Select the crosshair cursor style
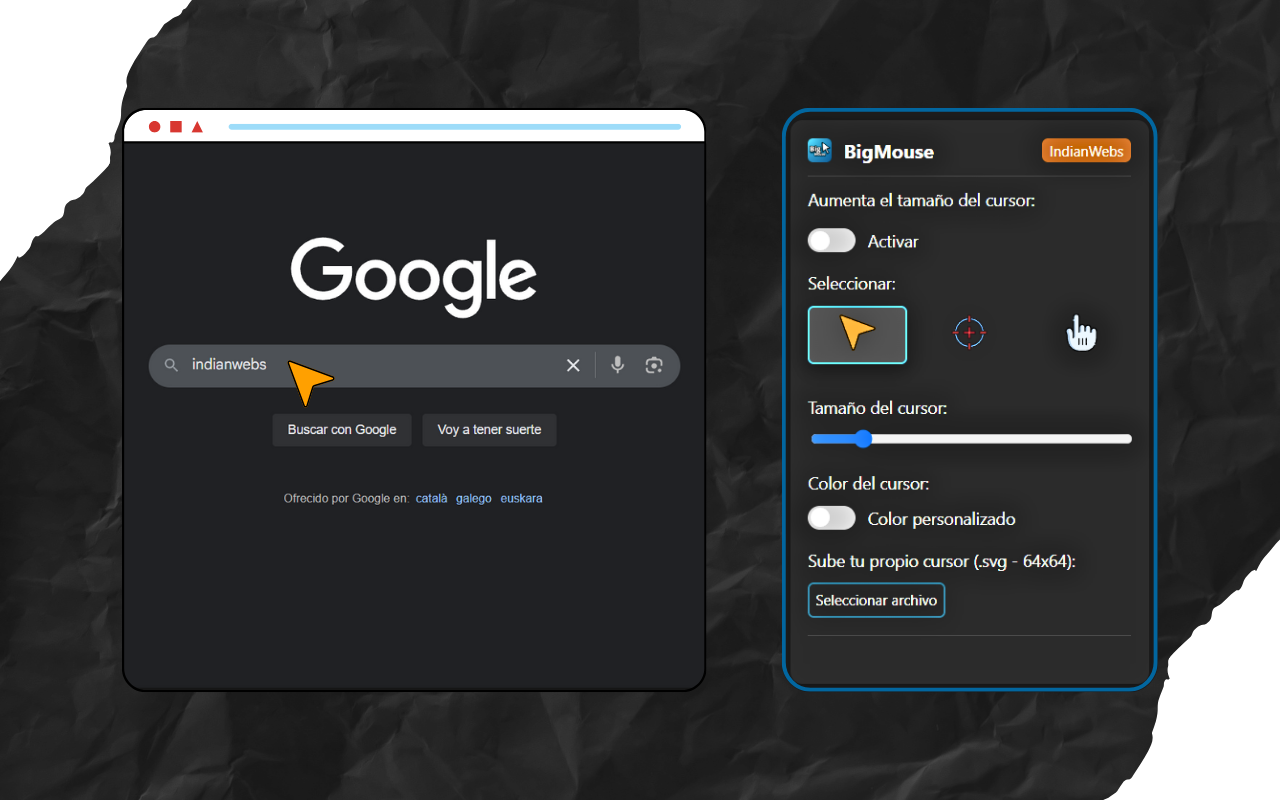Screen dimensions: 1280x800 969,333
